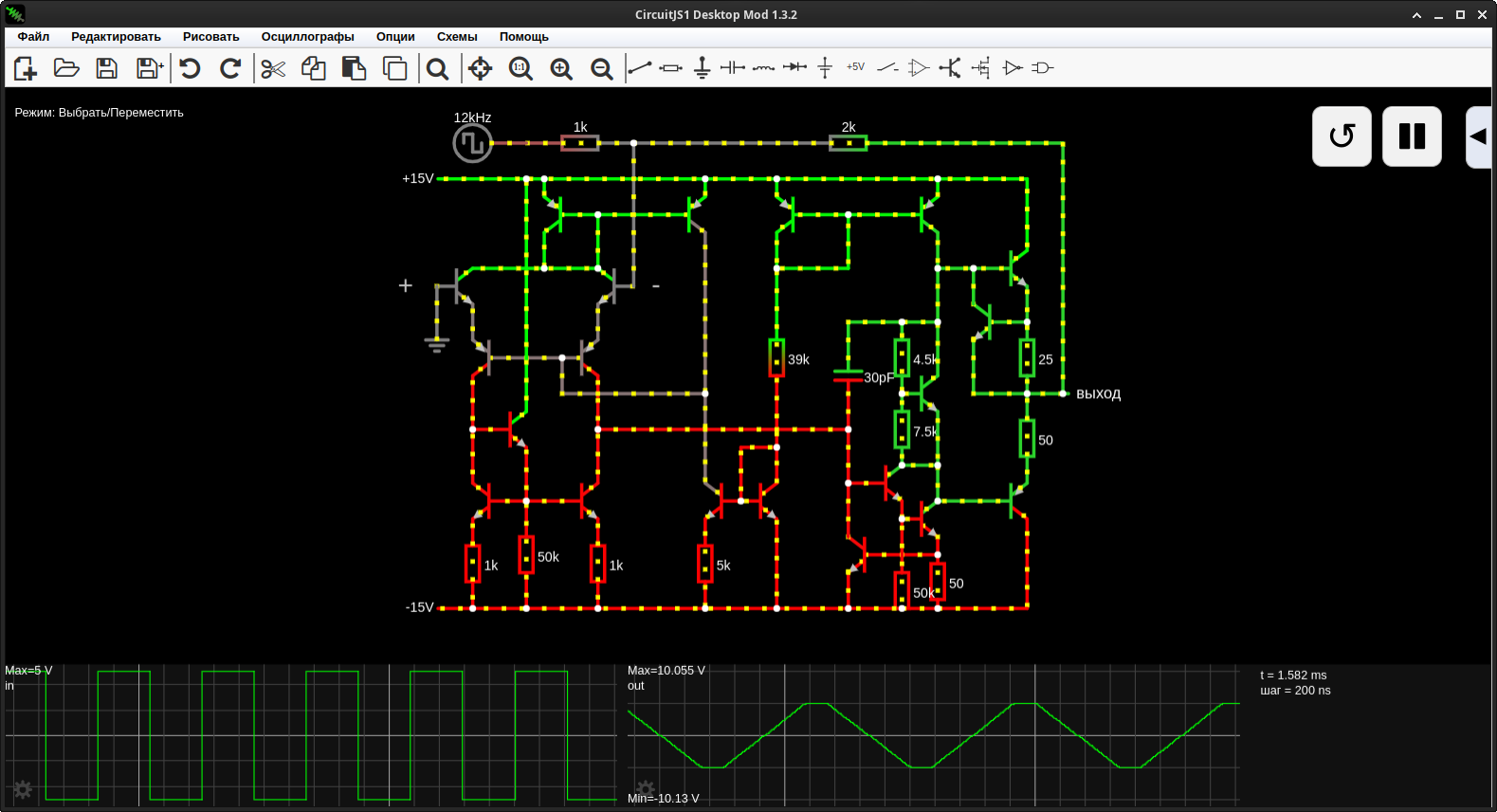The image size is (1497, 812).
Task: Click the 'выход' output label
Action: click(1098, 393)
